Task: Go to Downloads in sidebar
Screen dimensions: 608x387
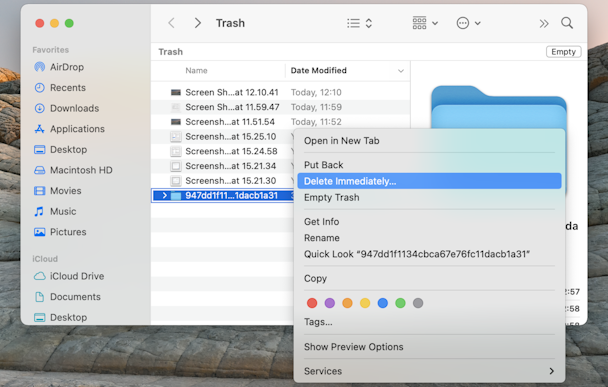Action: point(66,108)
